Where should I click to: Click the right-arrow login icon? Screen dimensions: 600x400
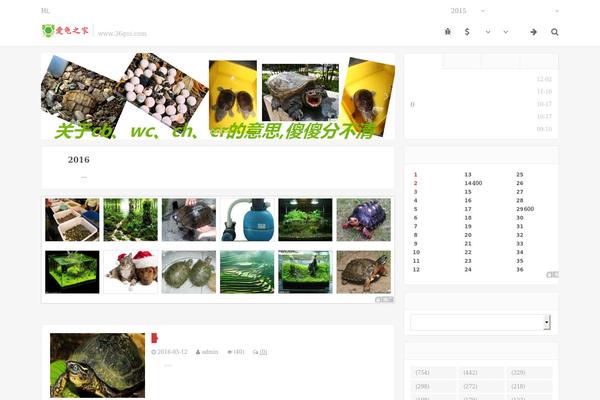click(x=533, y=32)
